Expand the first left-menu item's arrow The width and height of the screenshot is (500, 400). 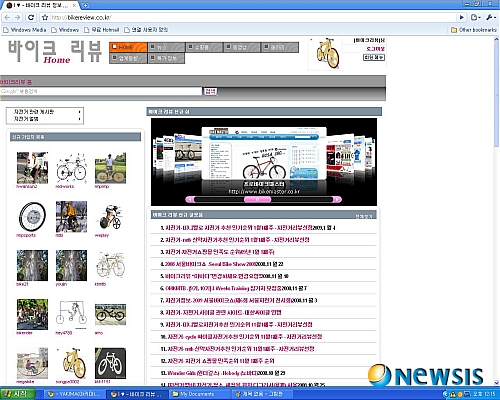79,112
